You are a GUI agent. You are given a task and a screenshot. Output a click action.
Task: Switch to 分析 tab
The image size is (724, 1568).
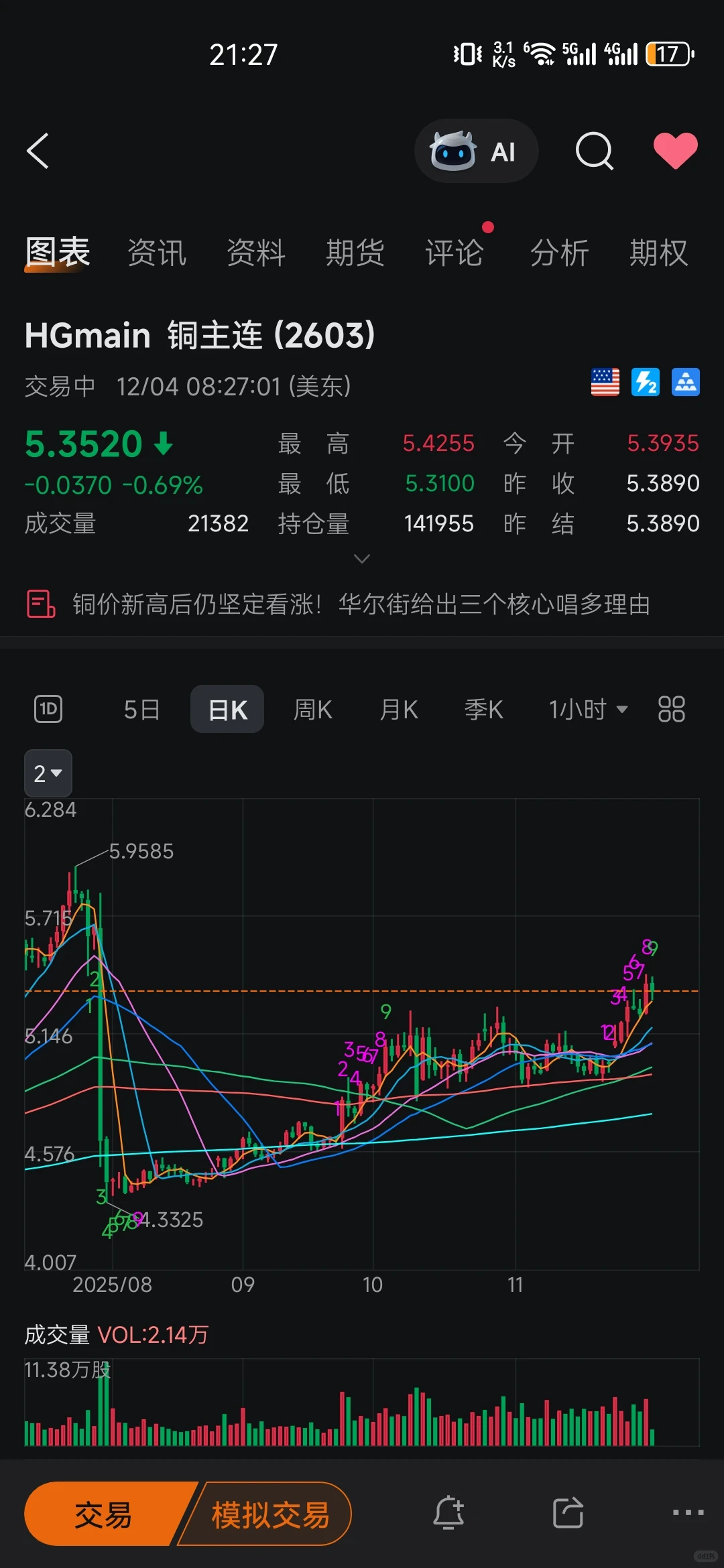coord(559,253)
